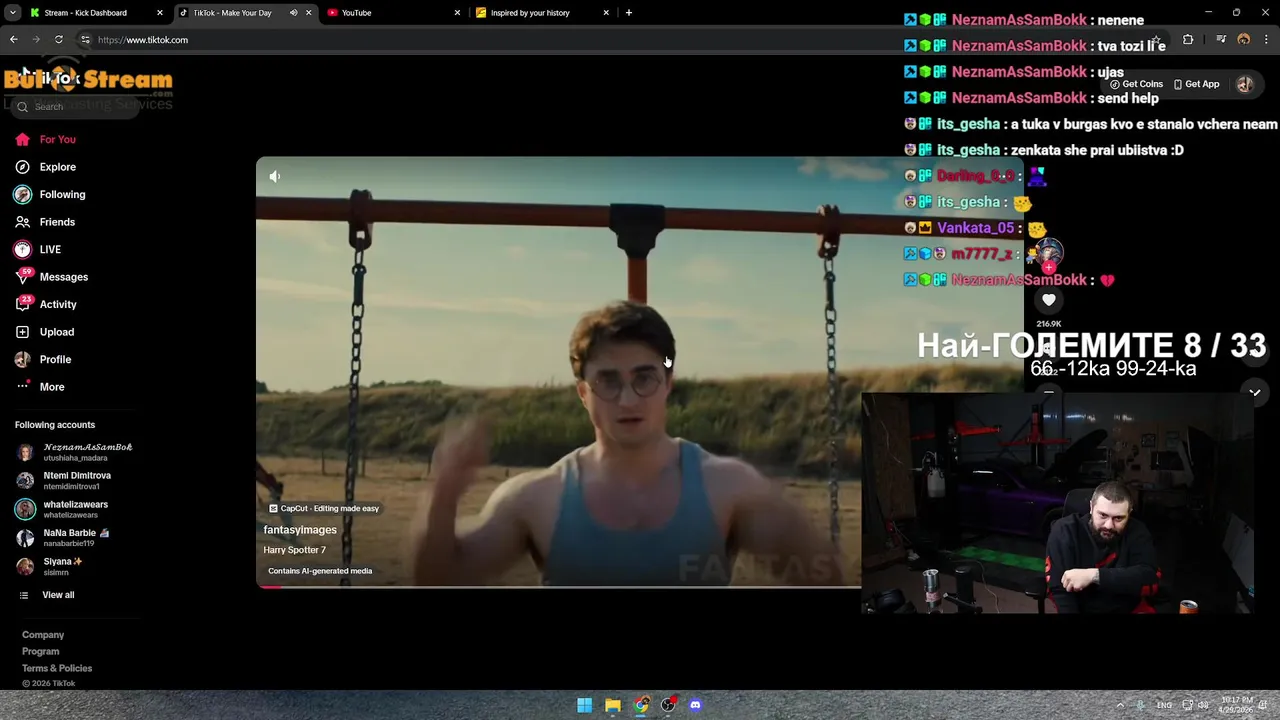Open Discord from taskbar
Viewport: 1280px width, 720px height.
(696, 705)
